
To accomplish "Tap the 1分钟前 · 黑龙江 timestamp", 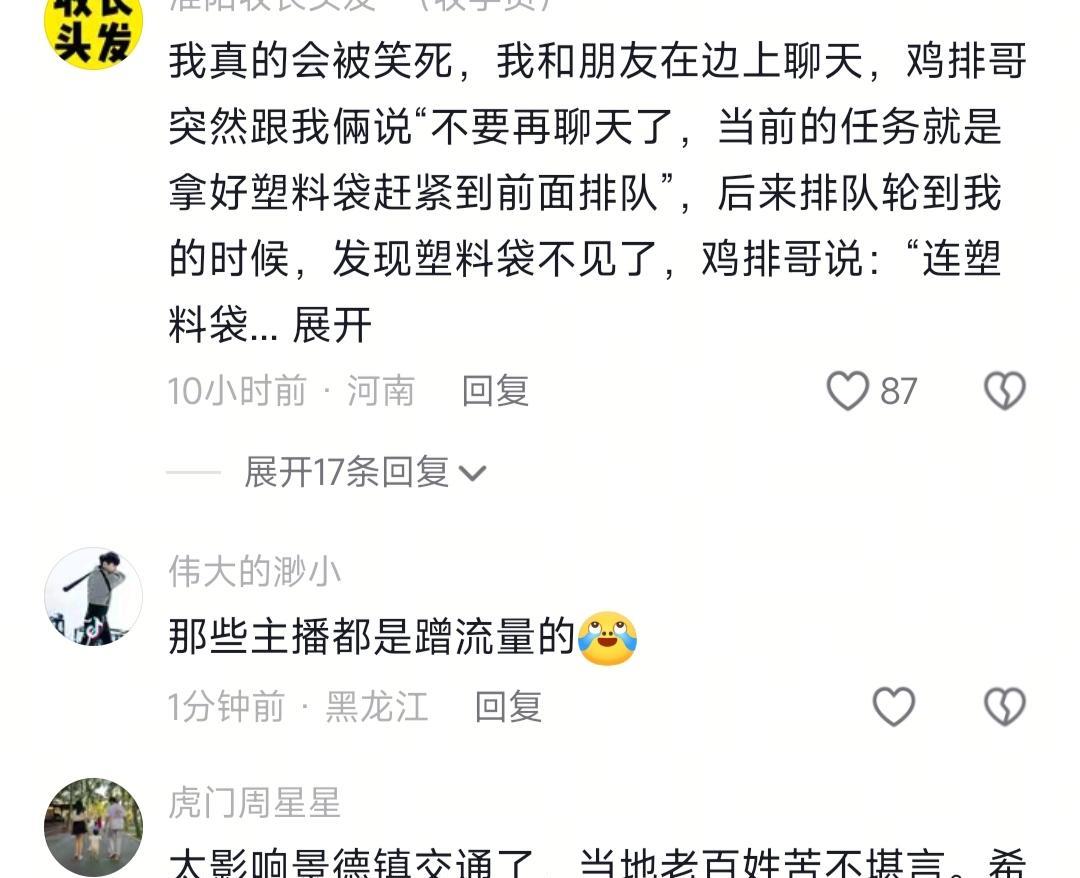I will (x=298, y=707).
